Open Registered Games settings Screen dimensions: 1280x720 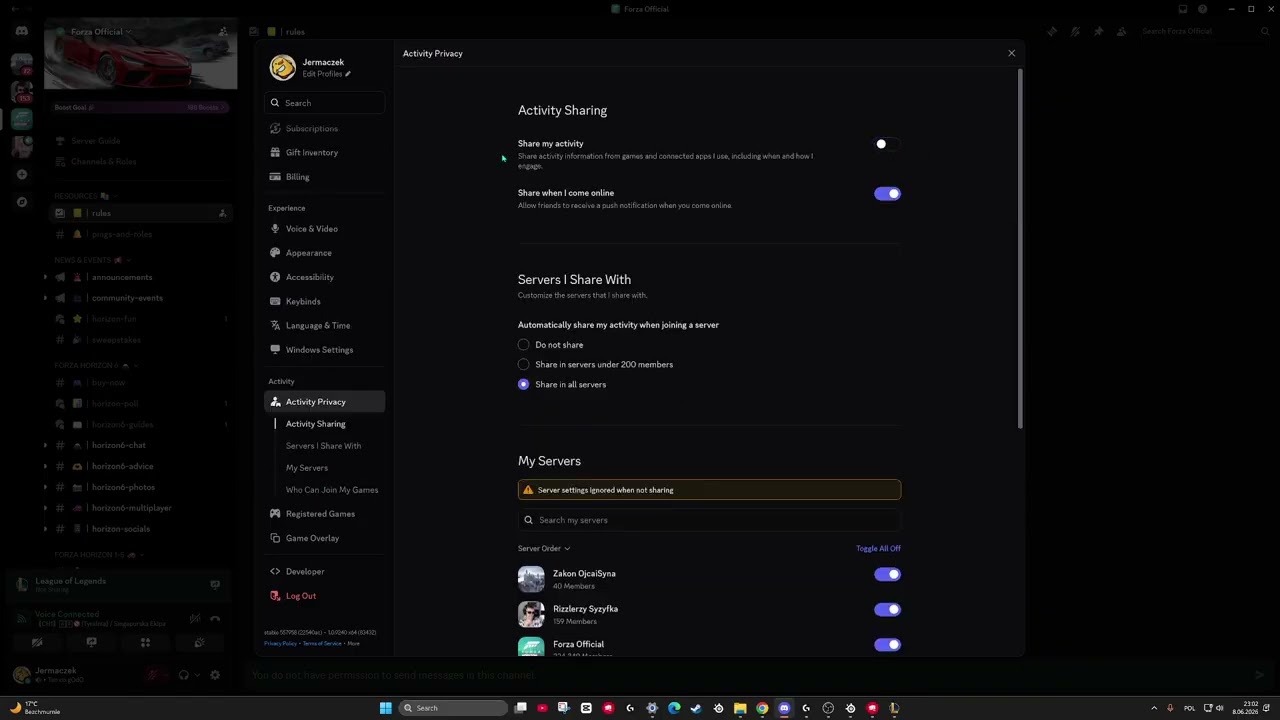pyautogui.click(x=324, y=514)
